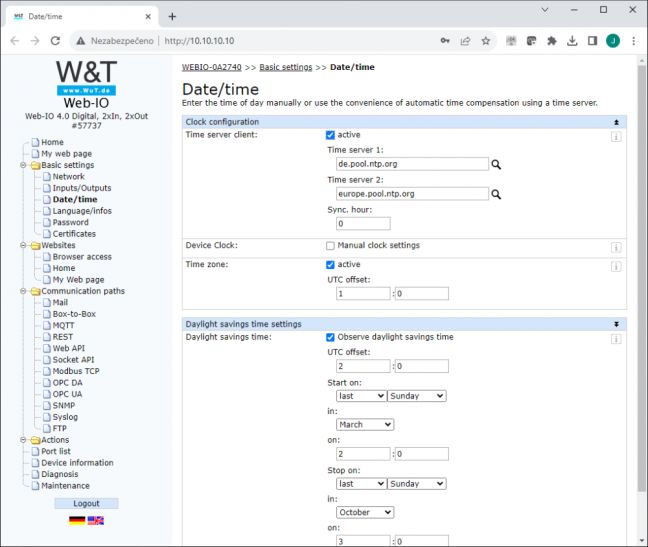
Task: Open a new browser tab
Action: (x=172, y=17)
